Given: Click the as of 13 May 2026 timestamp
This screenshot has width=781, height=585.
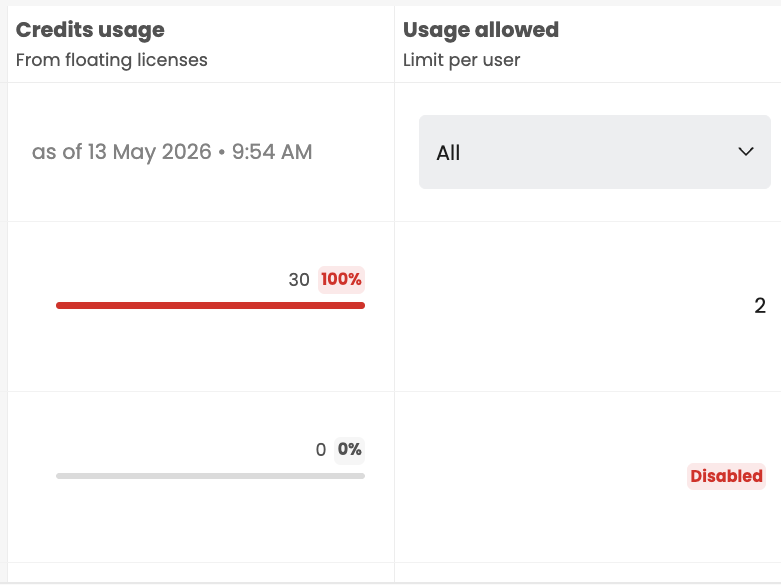Looking at the screenshot, I should click(x=172, y=152).
